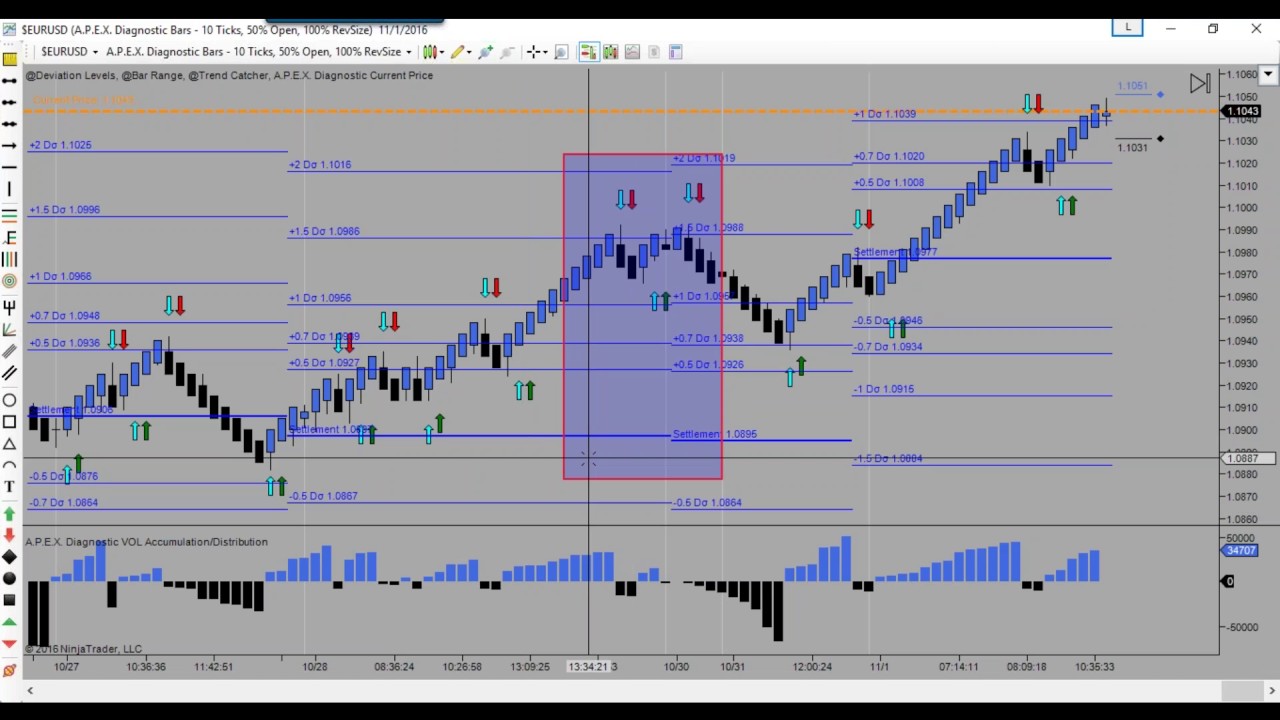Select the Arc drawing tool
The height and width of the screenshot is (720, 1280).
[9, 465]
